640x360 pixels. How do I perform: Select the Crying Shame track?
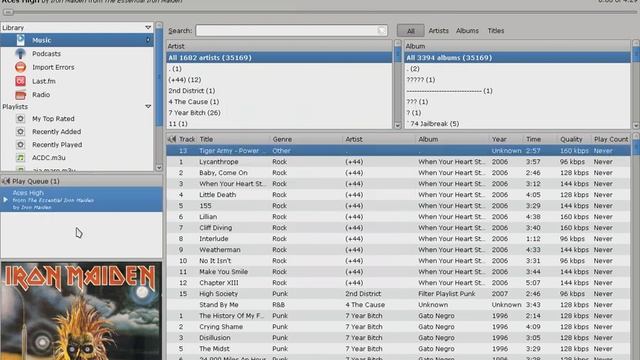(398, 327)
